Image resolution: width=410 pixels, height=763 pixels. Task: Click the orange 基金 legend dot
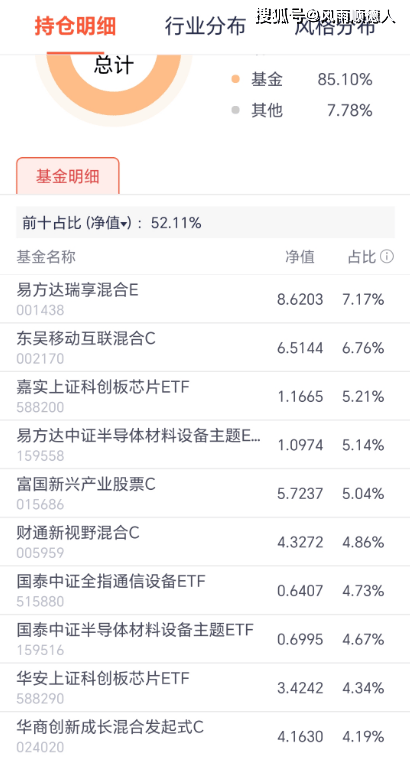236,79
